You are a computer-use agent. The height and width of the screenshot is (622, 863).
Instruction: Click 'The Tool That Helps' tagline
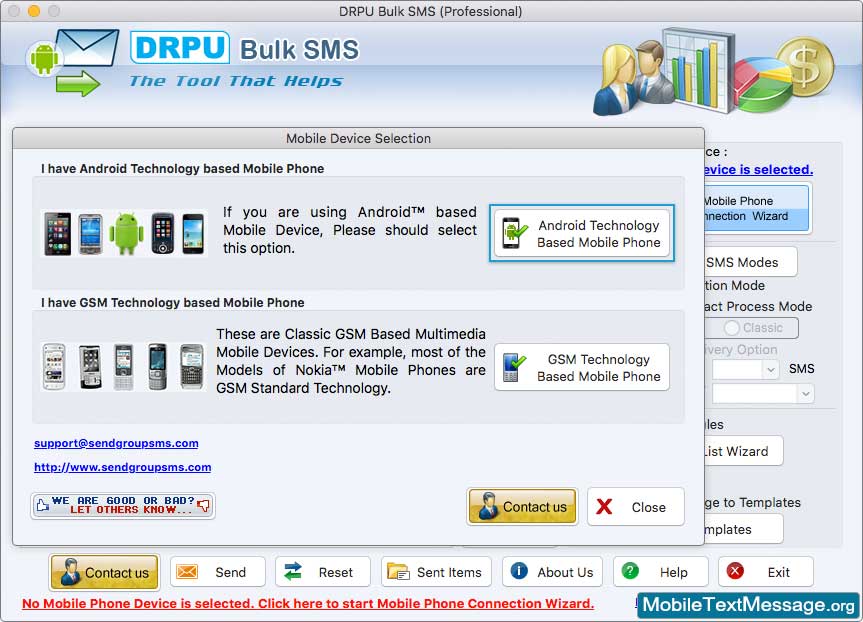236,81
